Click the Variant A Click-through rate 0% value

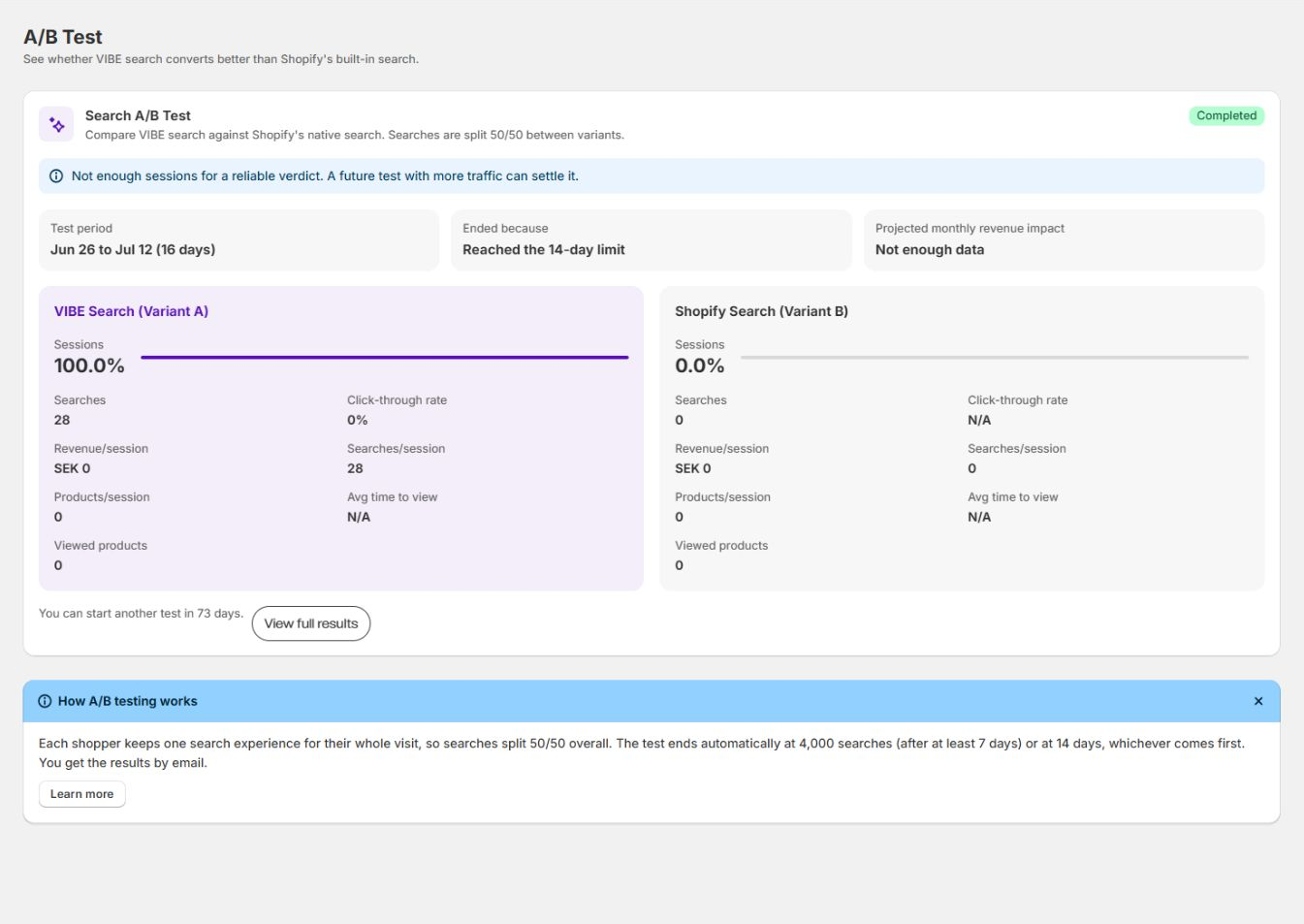[x=357, y=420]
